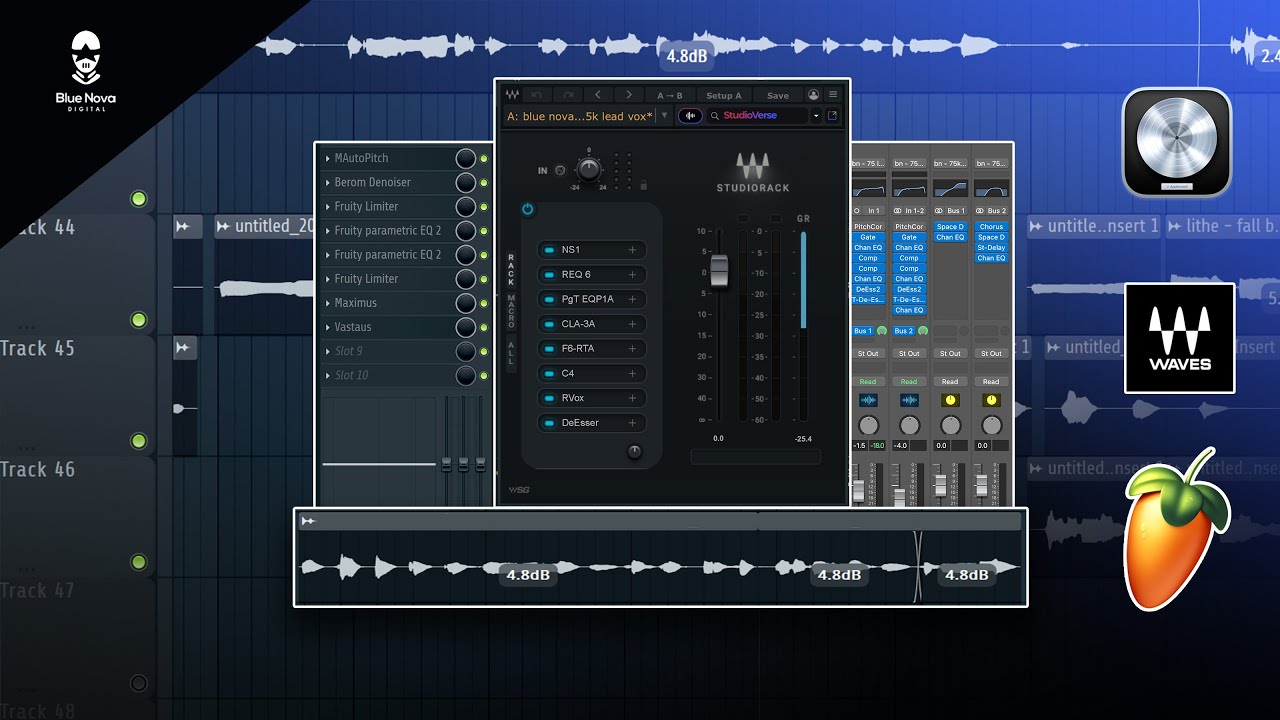
Task: Bypass RVox with its blue toggle
Action: [549, 398]
